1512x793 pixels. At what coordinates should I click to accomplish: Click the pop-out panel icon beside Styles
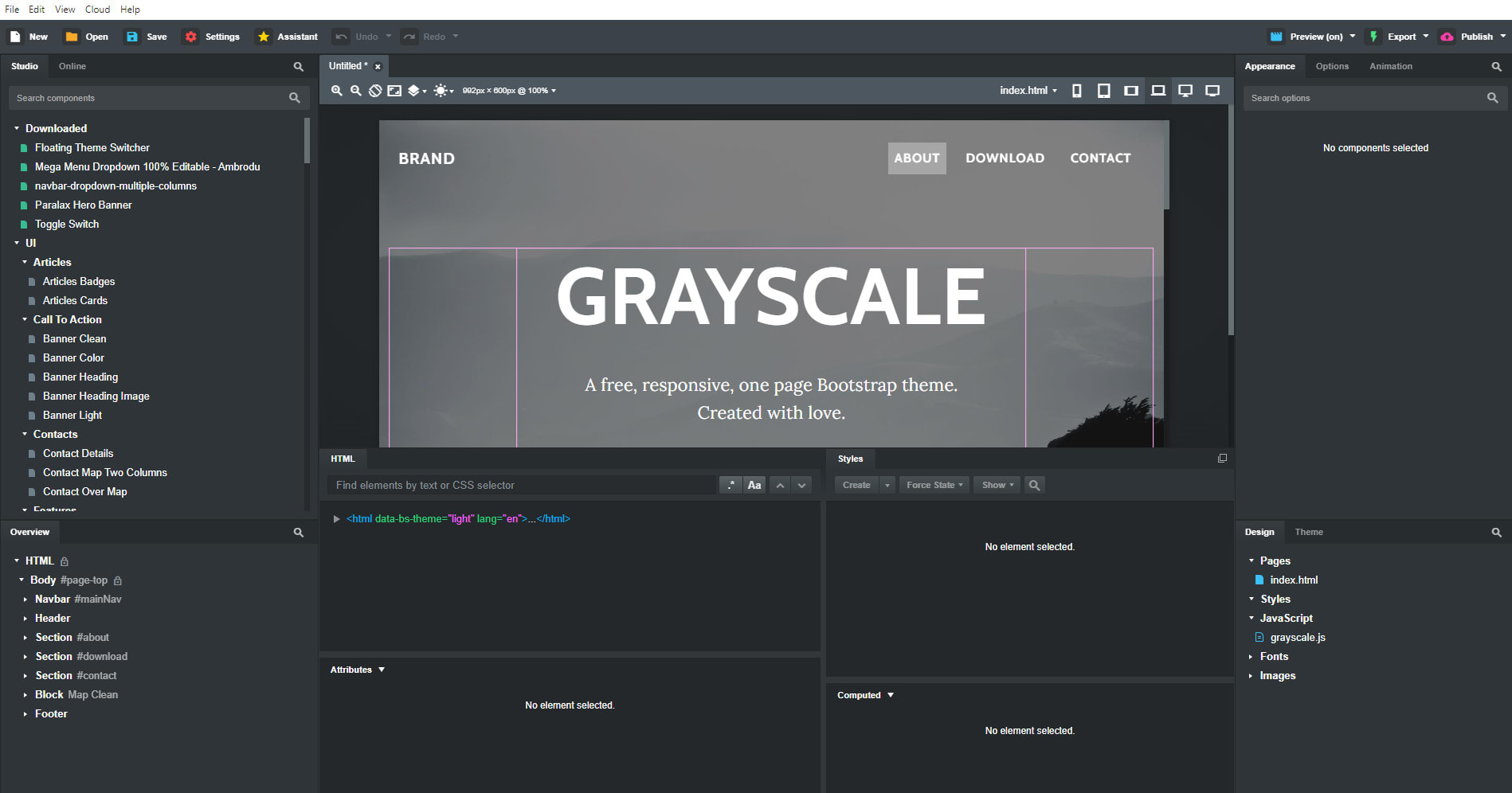coord(1222,459)
